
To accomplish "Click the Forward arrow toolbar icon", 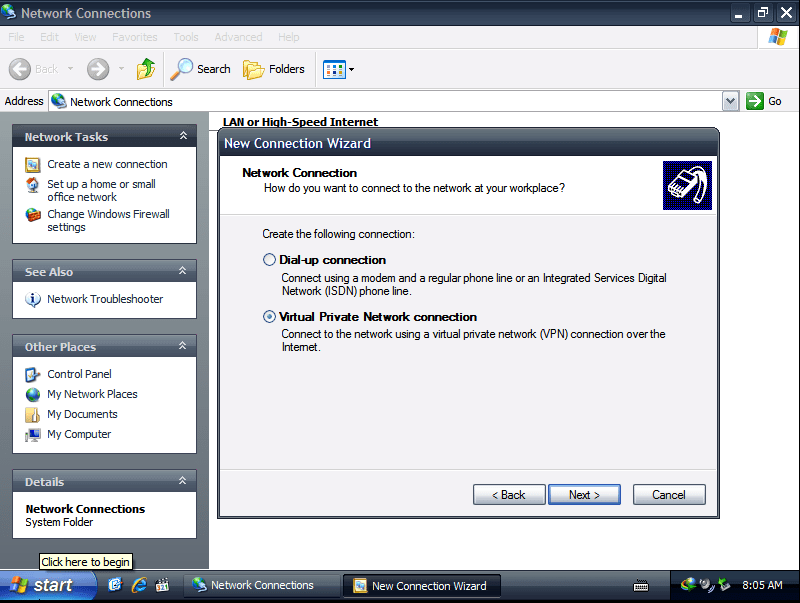I will pyautogui.click(x=97, y=69).
